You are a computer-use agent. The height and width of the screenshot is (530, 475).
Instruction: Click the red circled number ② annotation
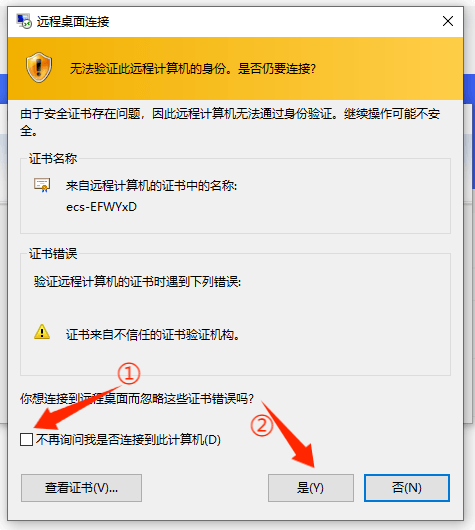(x=262, y=425)
